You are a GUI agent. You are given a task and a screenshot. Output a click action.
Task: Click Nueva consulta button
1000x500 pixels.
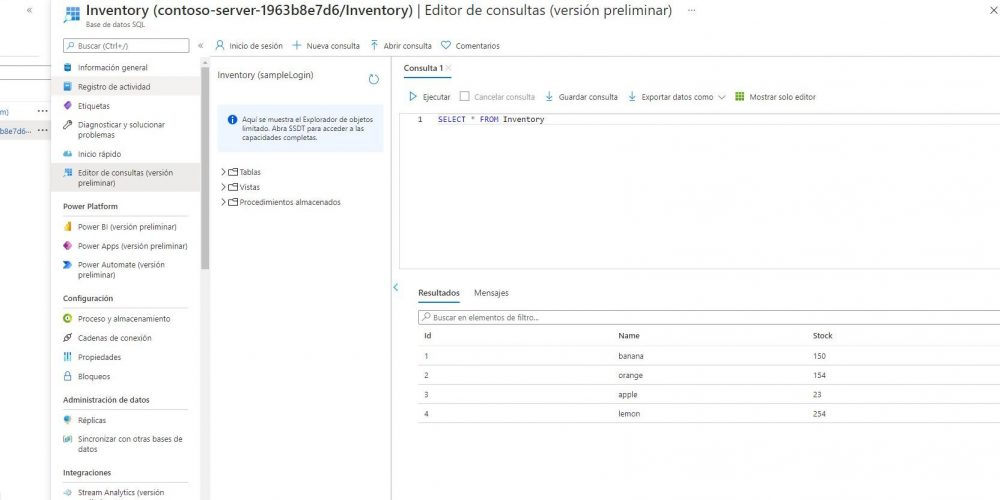326,46
